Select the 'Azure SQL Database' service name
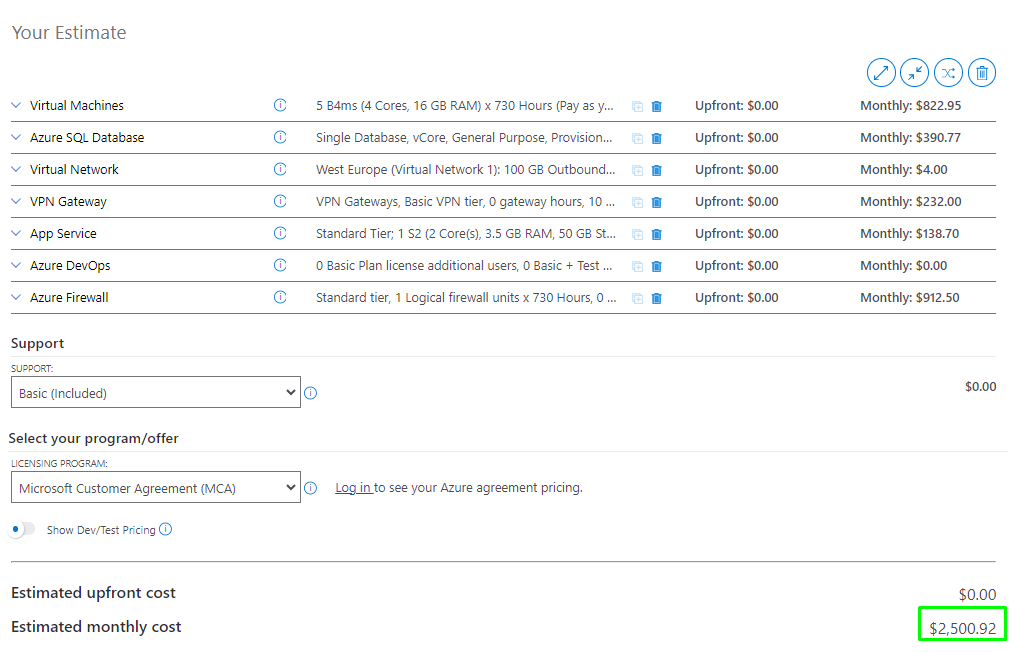 point(87,138)
